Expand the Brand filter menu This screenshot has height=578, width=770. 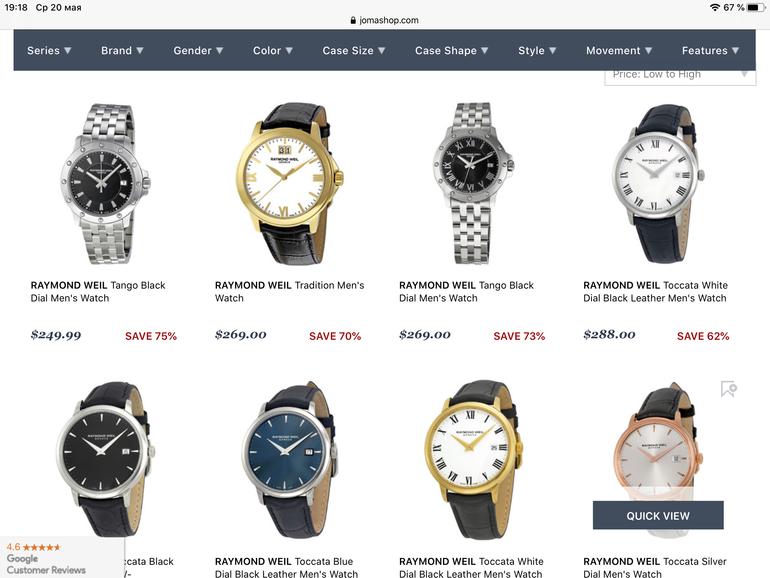[122, 51]
